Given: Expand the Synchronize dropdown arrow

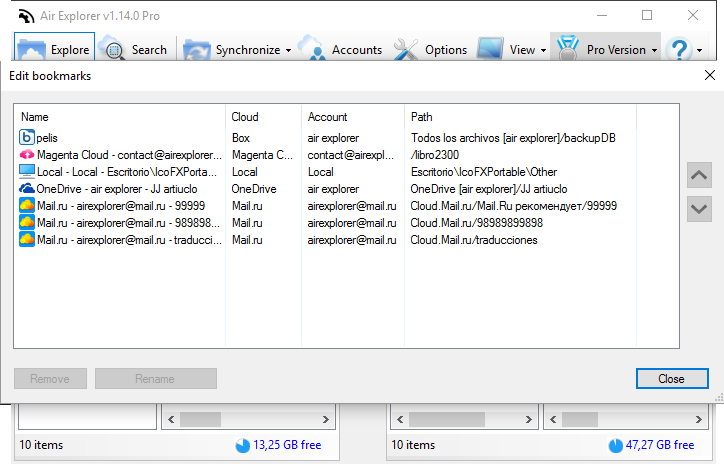Looking at the screenshot, I should click(289, 50).
